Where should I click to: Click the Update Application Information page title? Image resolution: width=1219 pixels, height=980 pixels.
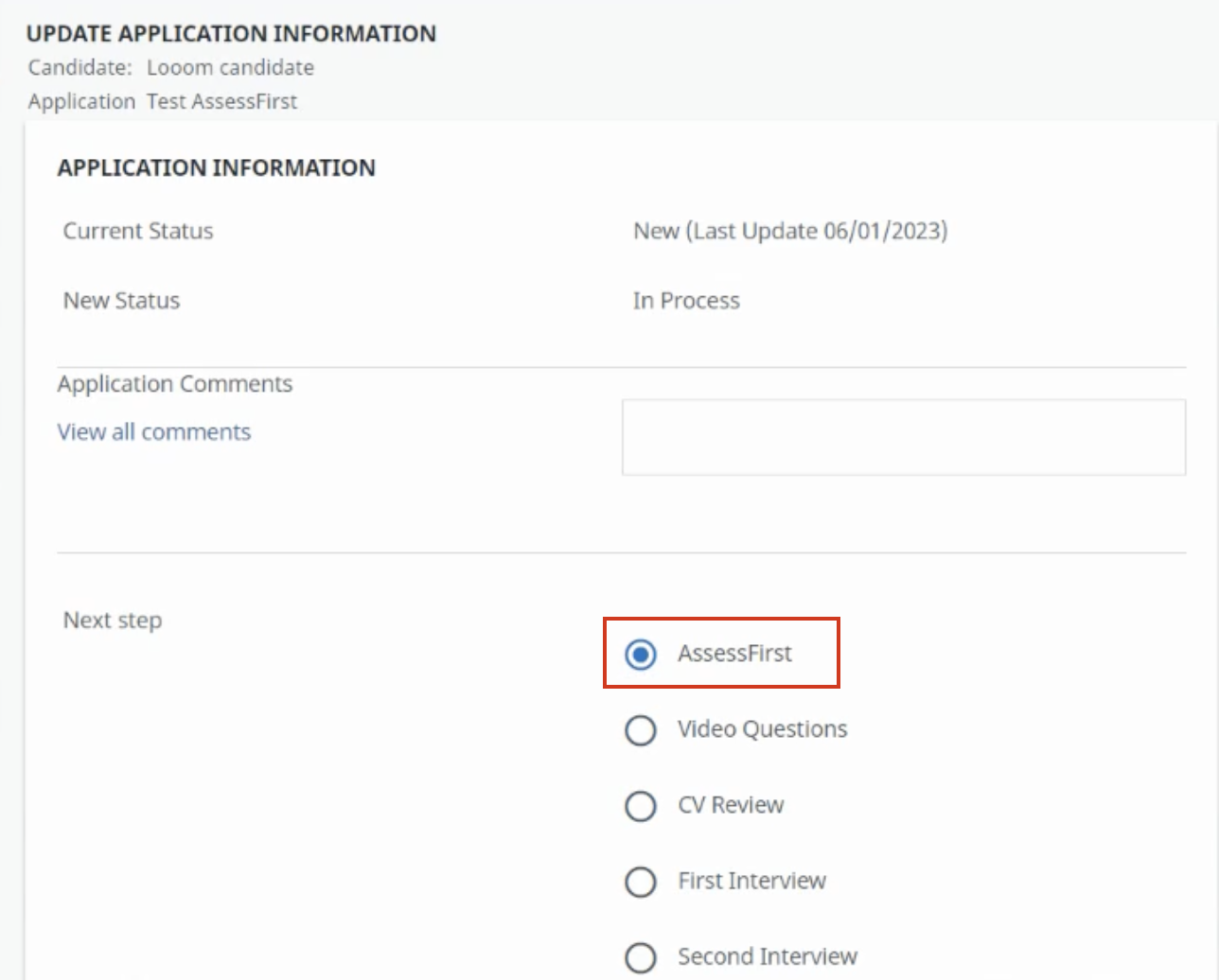[x=231, y=34]
